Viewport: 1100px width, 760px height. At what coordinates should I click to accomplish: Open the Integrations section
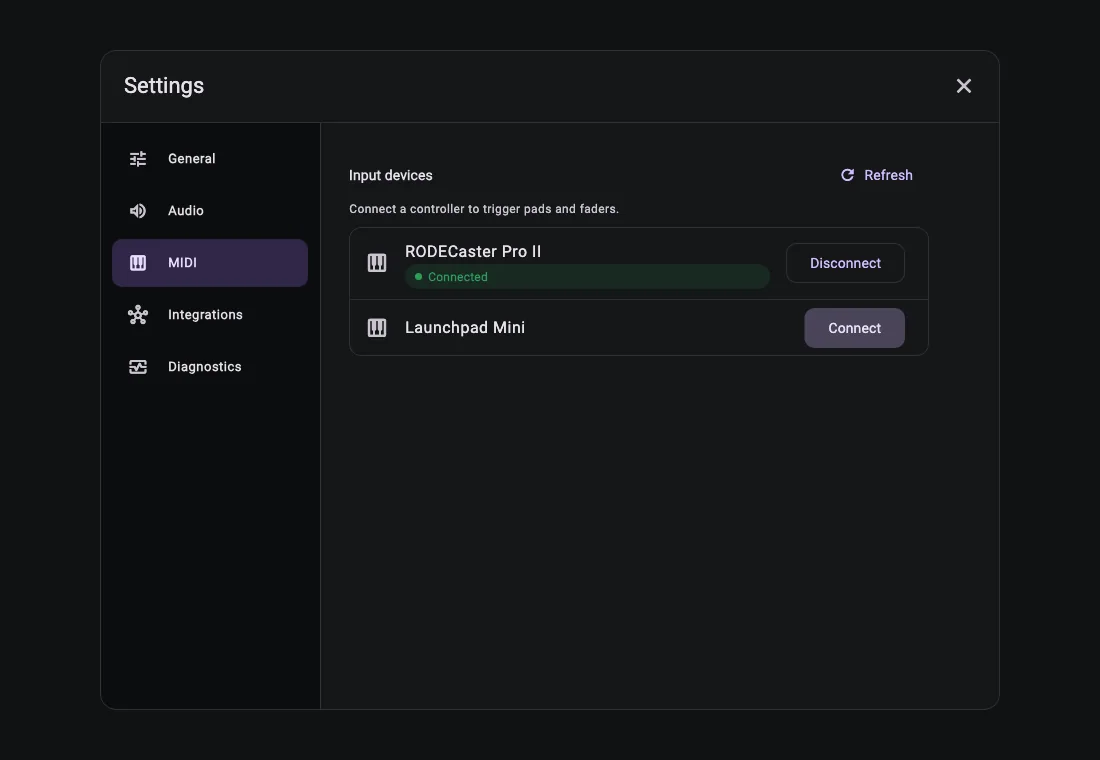210,314
